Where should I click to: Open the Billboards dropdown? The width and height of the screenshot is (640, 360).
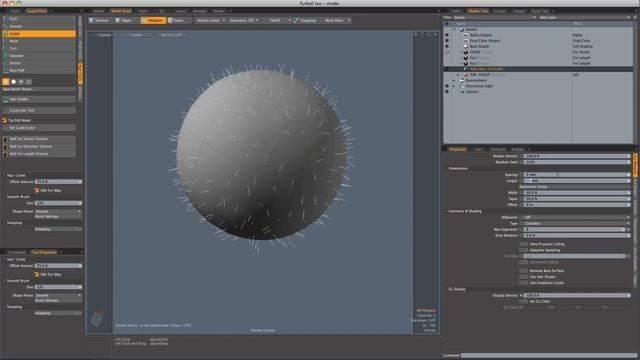pos(577,218)
